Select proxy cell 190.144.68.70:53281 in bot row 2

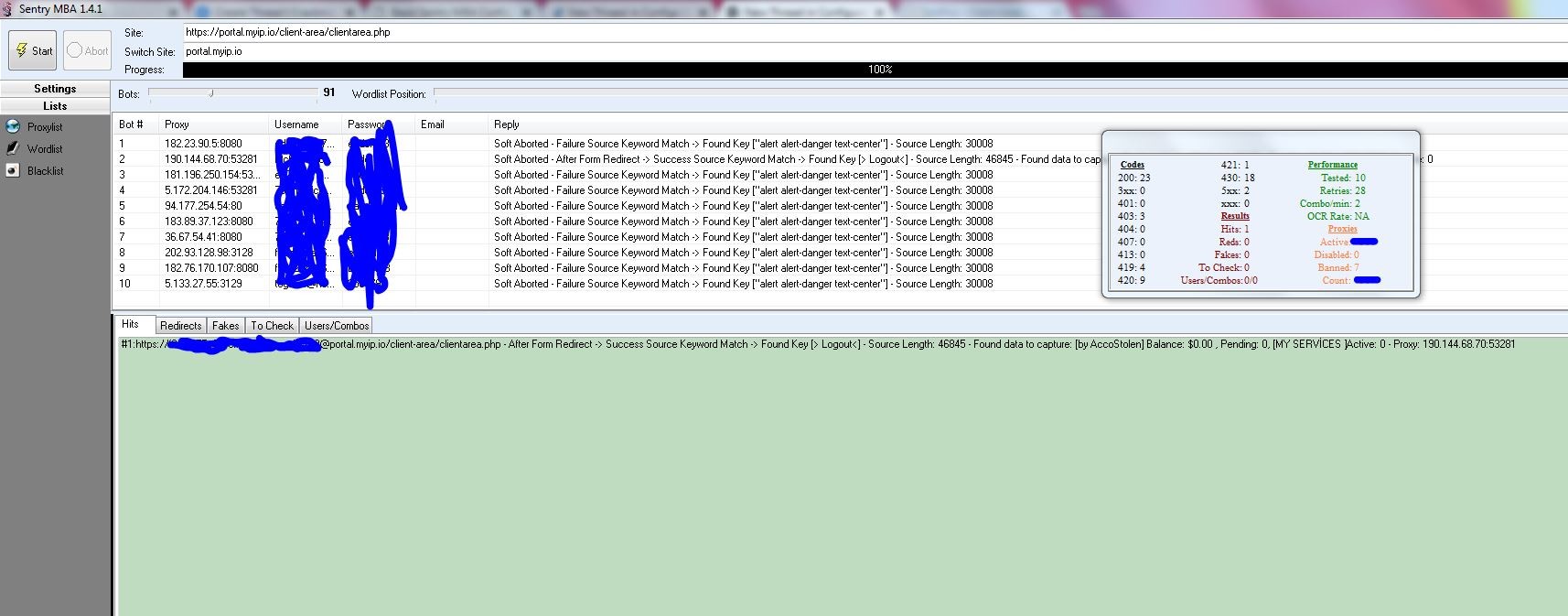(211, 159)
